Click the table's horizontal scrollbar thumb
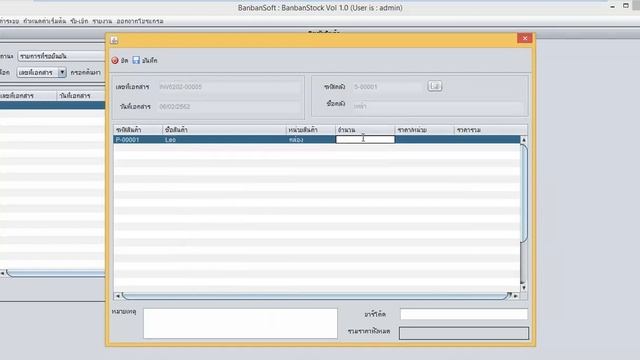Image resolution: width=640 pixels, height=360 pixels. tap(317, 296)
